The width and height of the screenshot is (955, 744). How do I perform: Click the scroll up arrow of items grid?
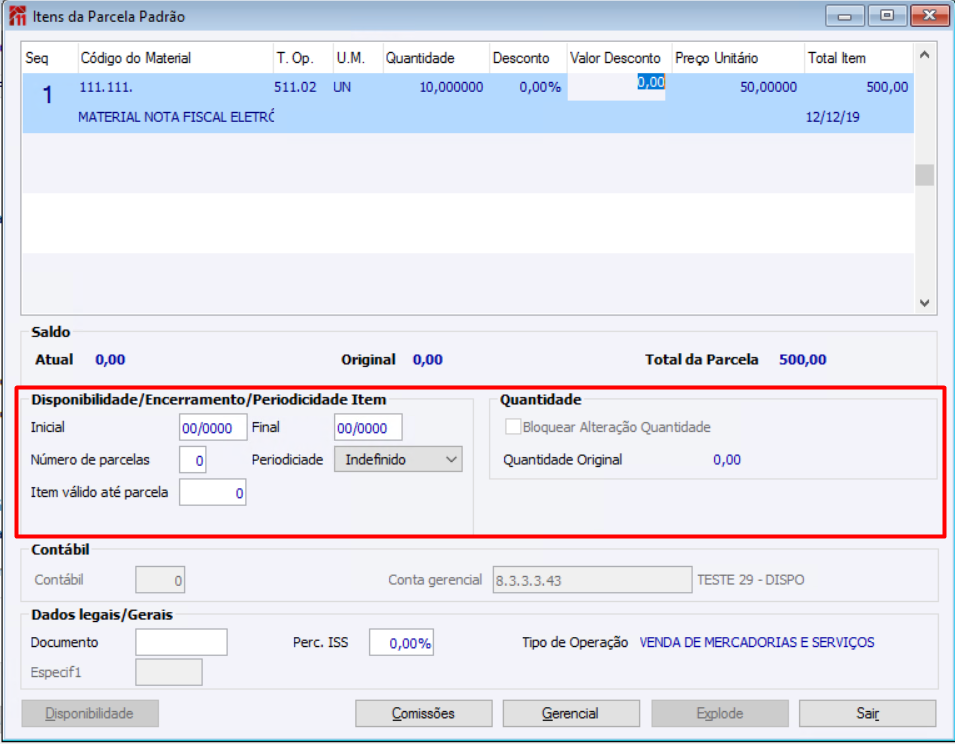point(925,55)
